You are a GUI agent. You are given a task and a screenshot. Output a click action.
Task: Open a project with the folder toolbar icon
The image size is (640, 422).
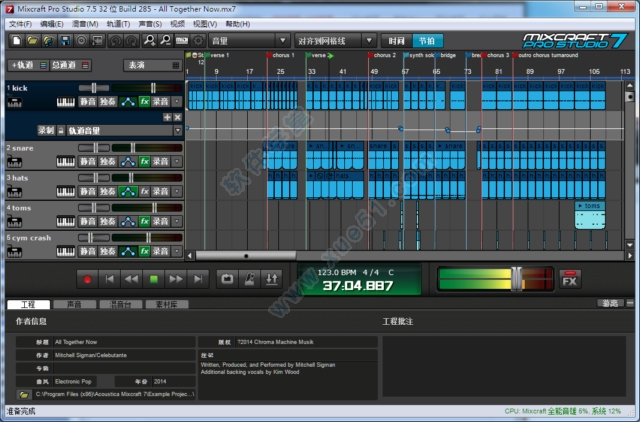pyautogui.click(x=33, y=40)
